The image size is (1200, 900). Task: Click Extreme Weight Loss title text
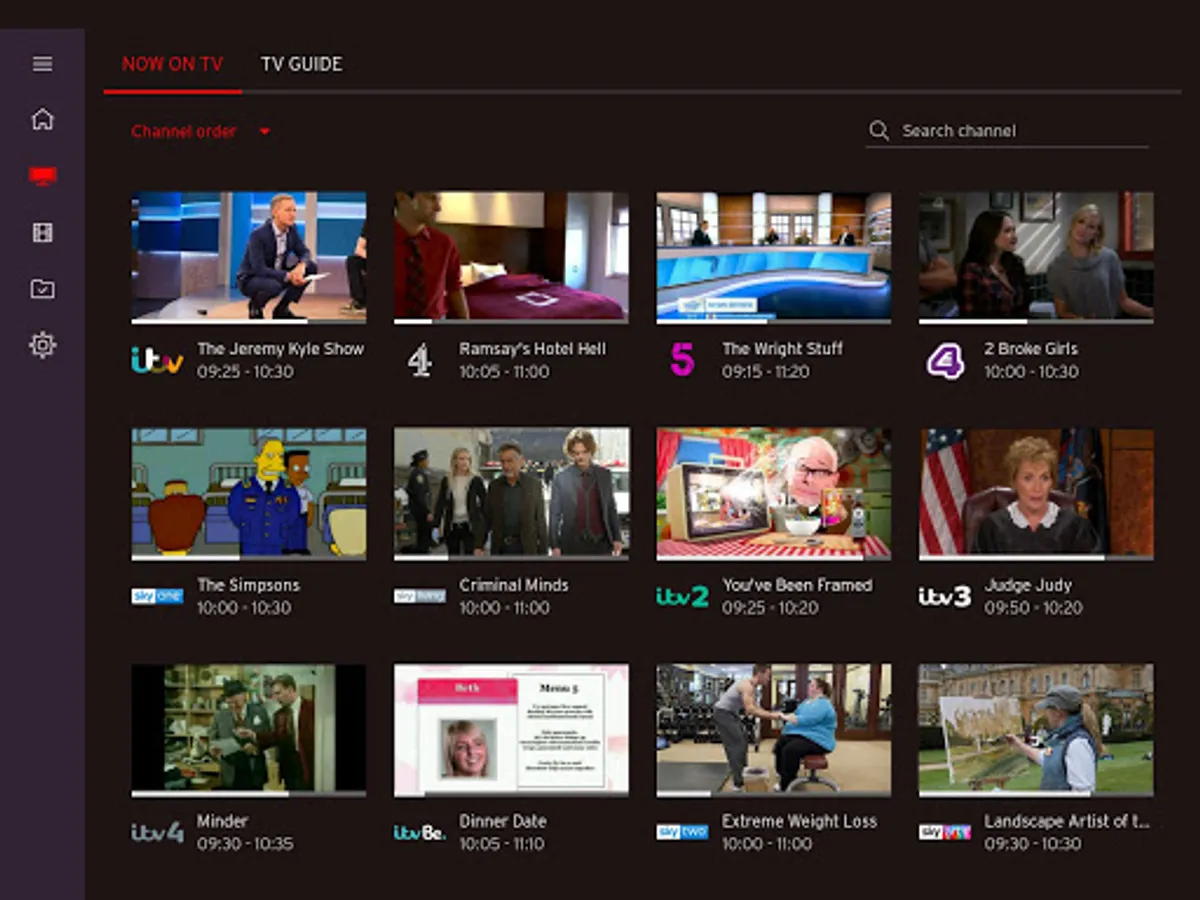(x=799, y=821)
